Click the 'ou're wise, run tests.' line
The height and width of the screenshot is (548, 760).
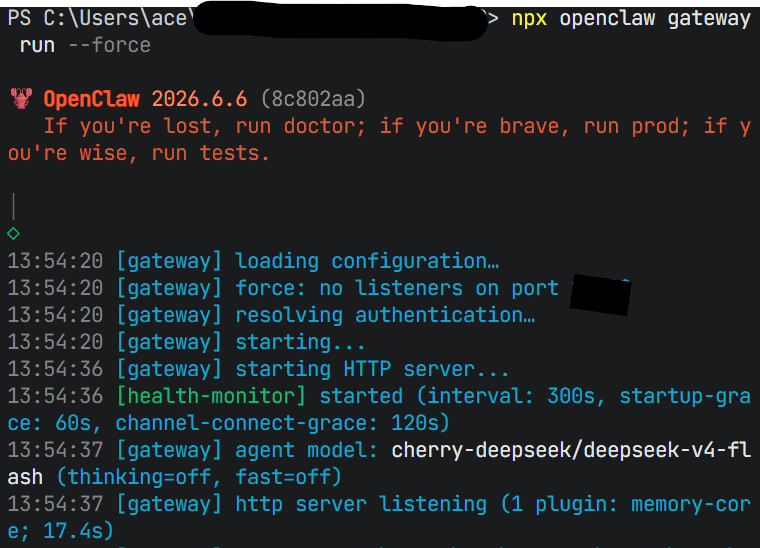click(139, 154)
